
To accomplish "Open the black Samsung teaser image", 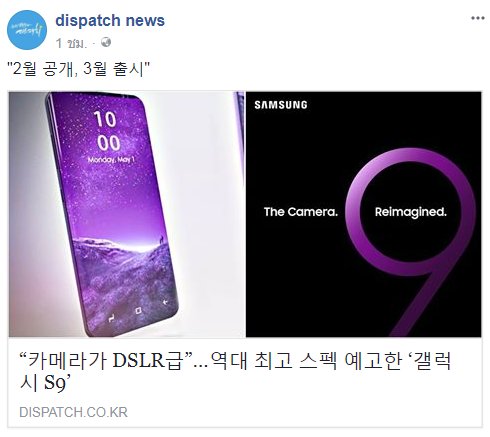I will (x=364, y=214).
